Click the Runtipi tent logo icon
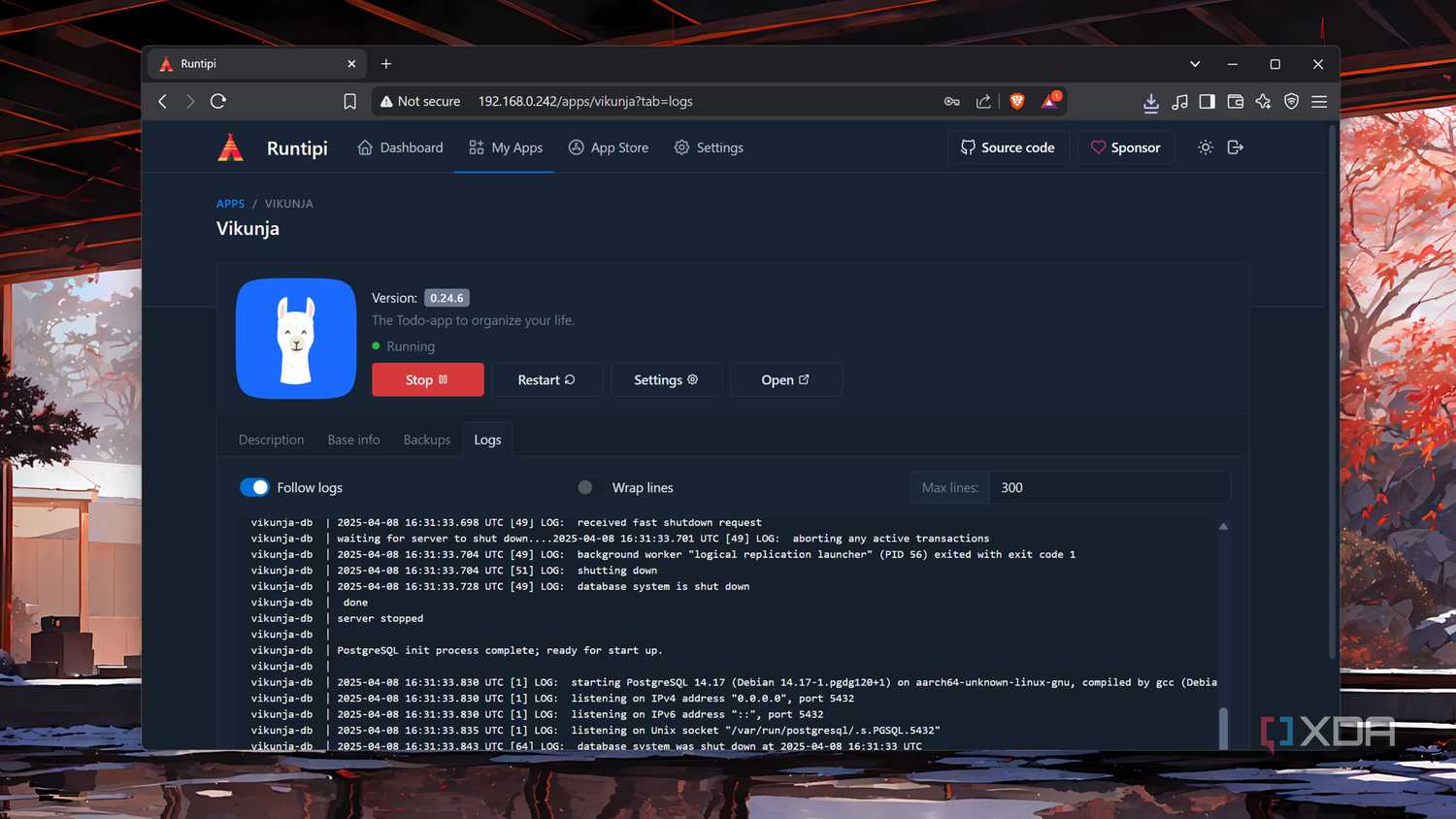The image size is (1456, 819). click(x=230, y=147)
